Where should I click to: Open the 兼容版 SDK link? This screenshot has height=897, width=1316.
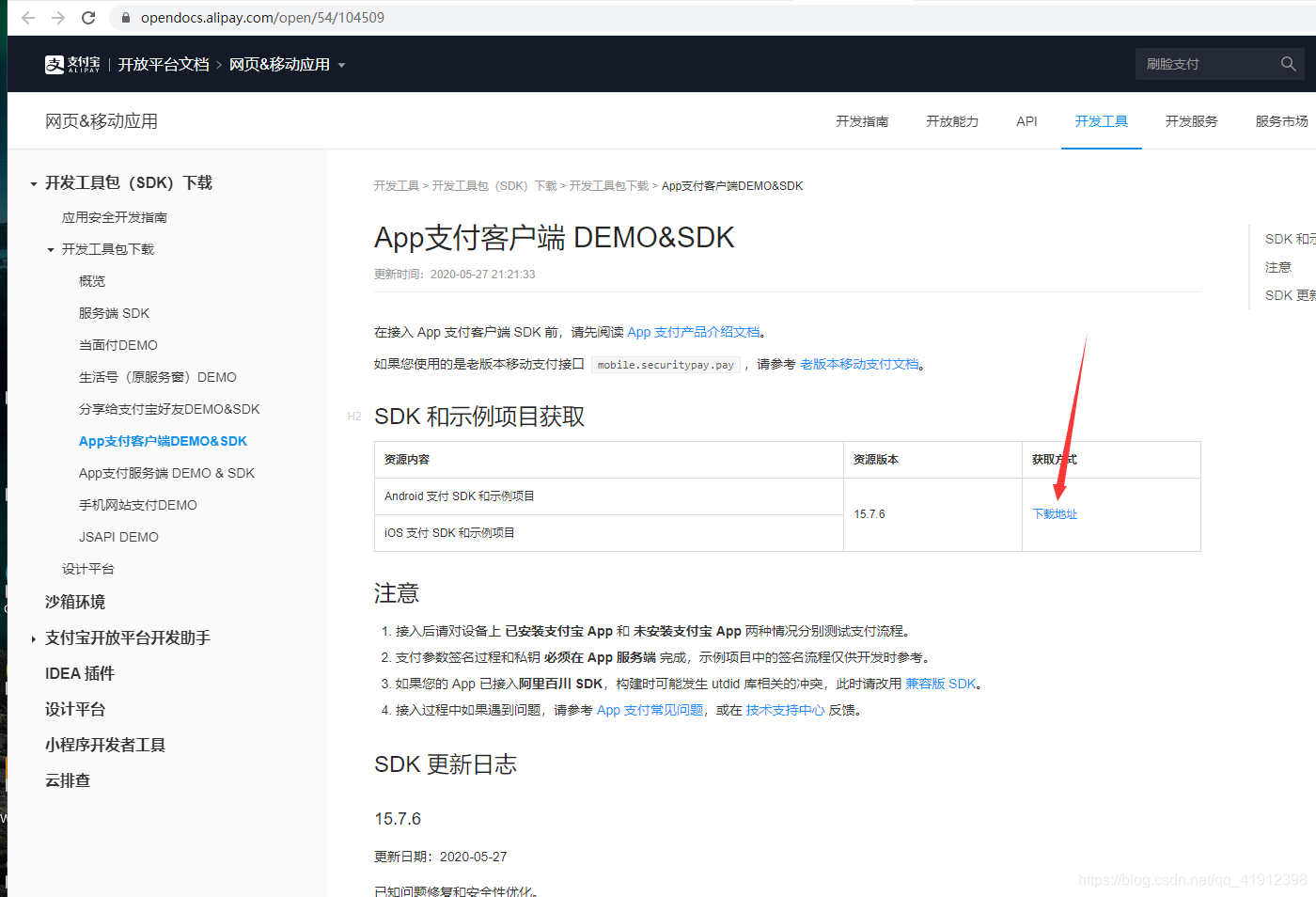940,684
